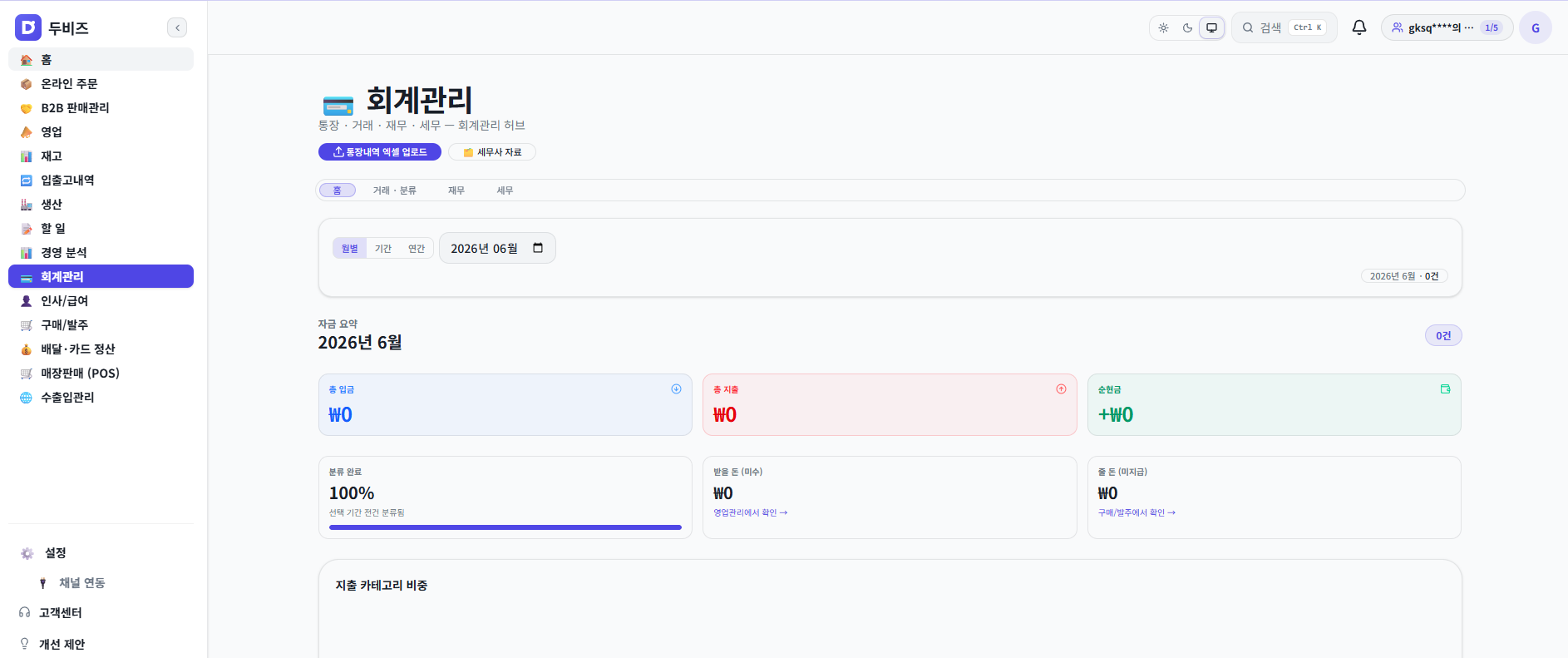Click calendar icon in the month field
Viewport: 1568px width, 658px height.
coord(538,248)
